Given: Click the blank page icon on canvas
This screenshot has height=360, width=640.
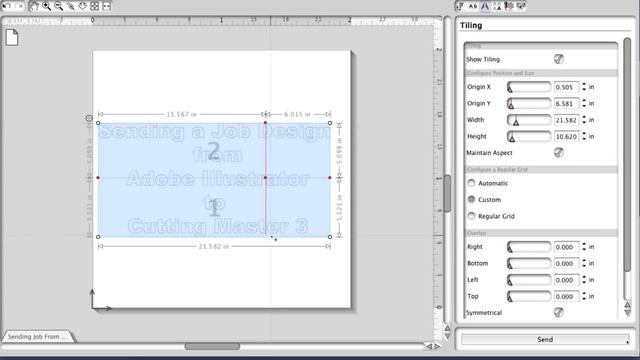Looking at the screenshot, I should (x=12, y=37).
